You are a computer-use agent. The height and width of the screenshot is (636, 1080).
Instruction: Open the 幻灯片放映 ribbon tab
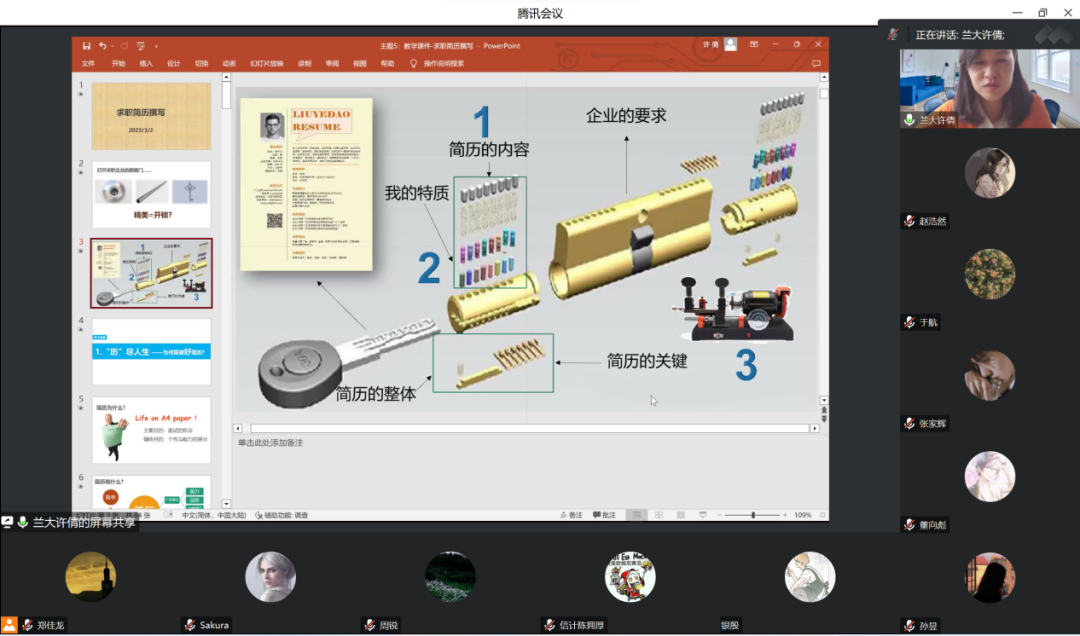coord(266,63)
